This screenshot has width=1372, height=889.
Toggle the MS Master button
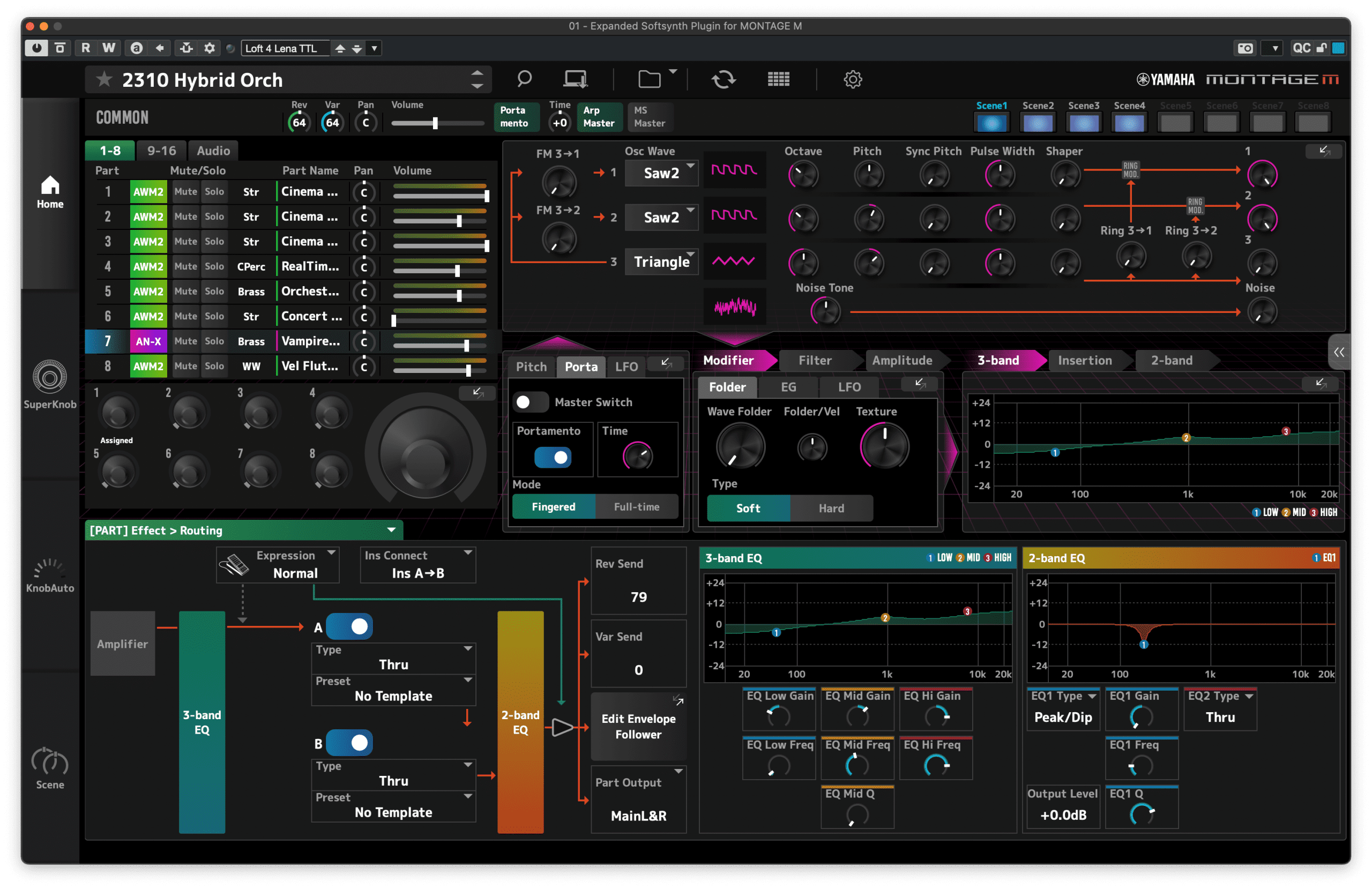tap(650, 117)
